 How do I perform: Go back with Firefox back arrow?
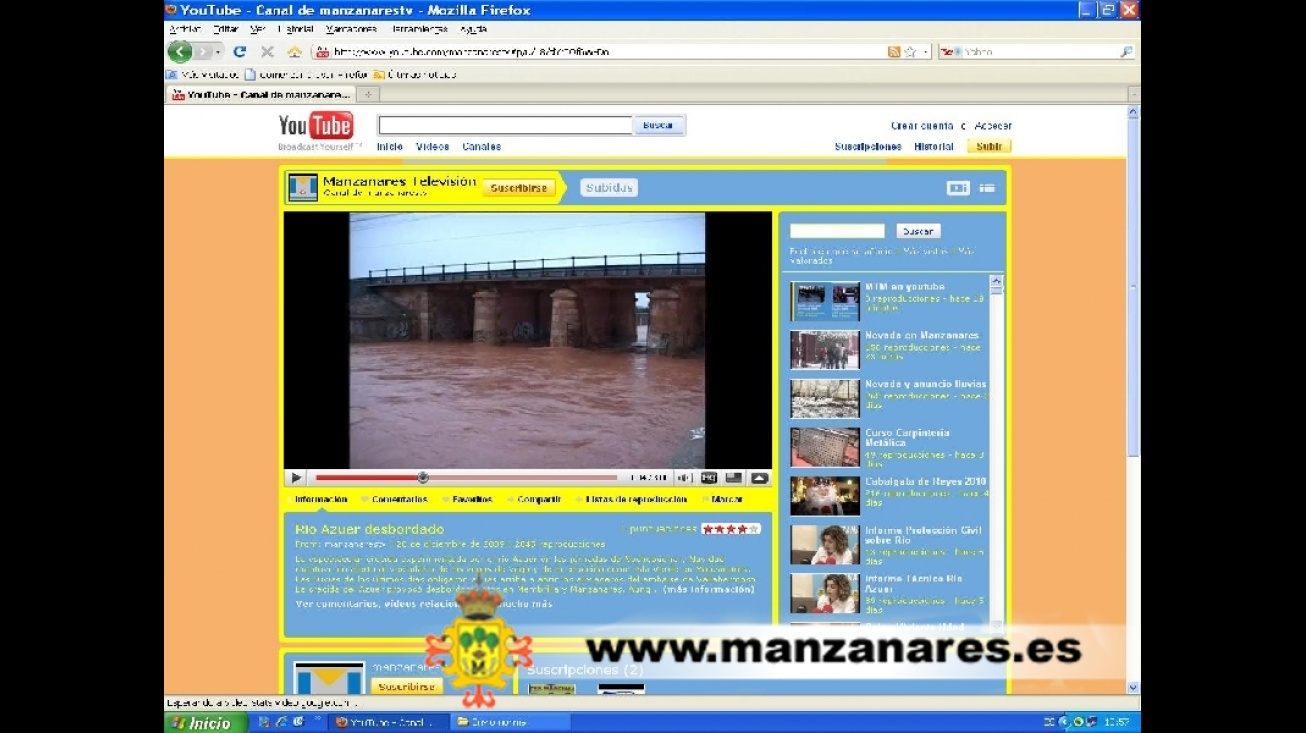click(x=180, y=52)
